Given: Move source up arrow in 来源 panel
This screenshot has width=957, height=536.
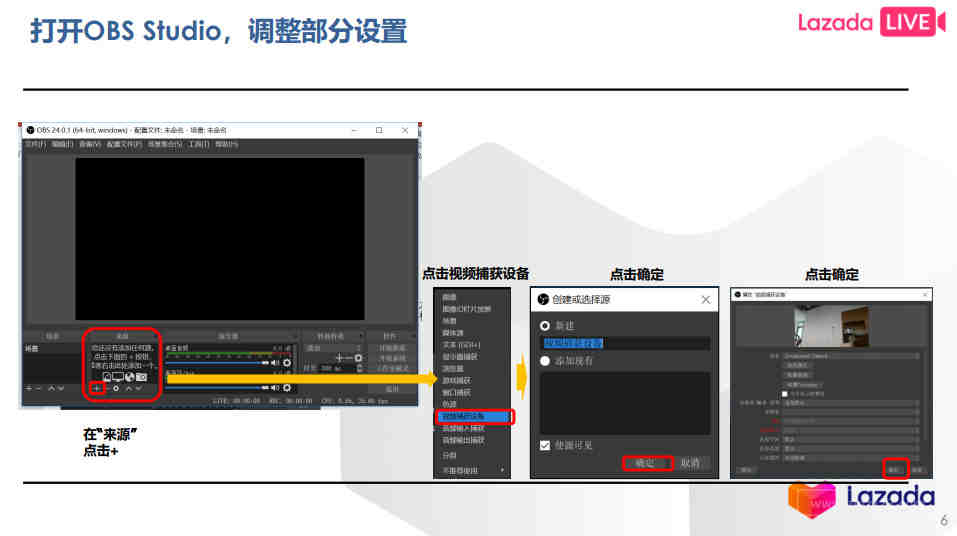Looking at the screenshot, I should click(x=129, y=388).
